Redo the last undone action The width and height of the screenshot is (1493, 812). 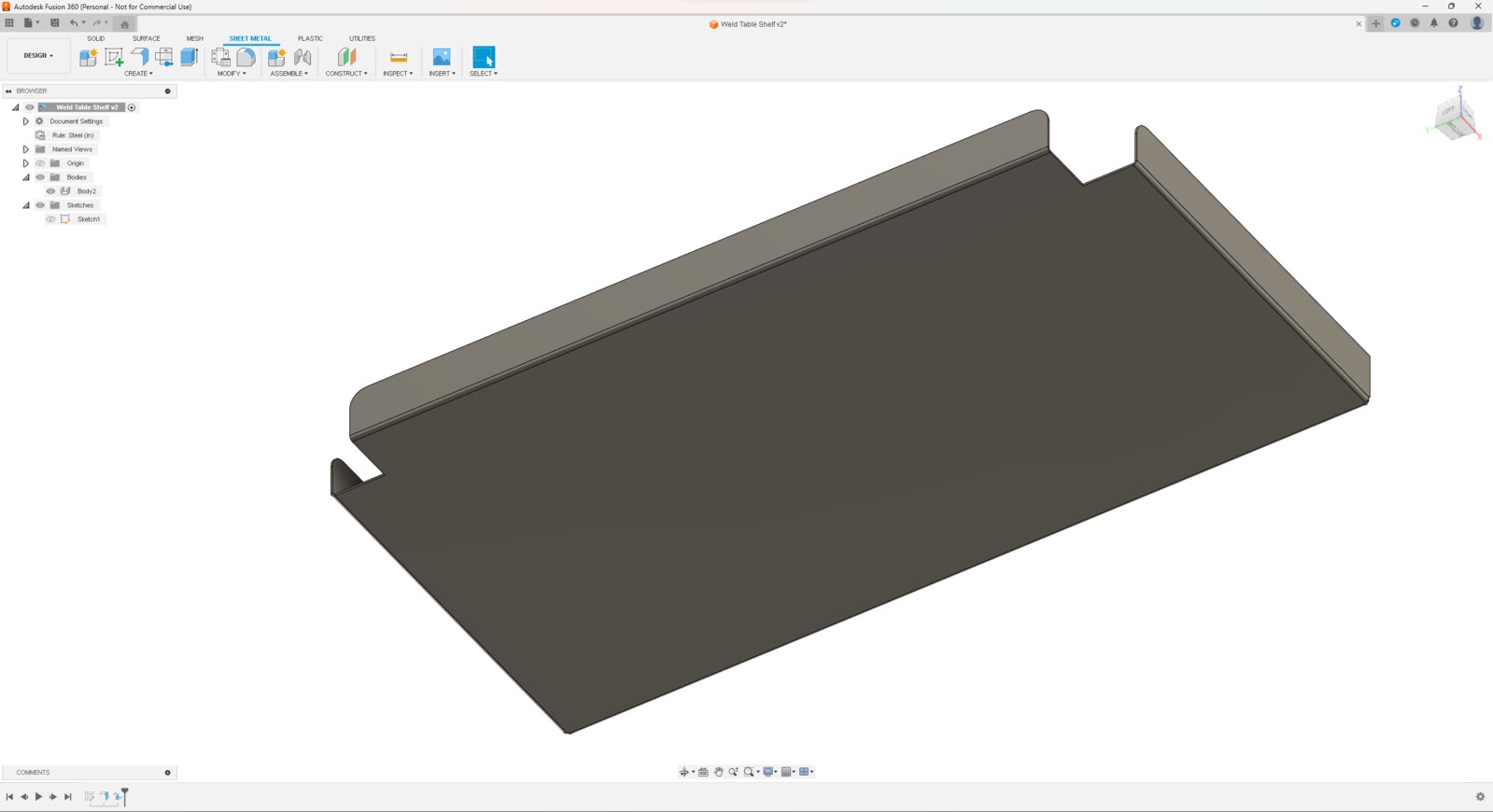tap(96, 23)
